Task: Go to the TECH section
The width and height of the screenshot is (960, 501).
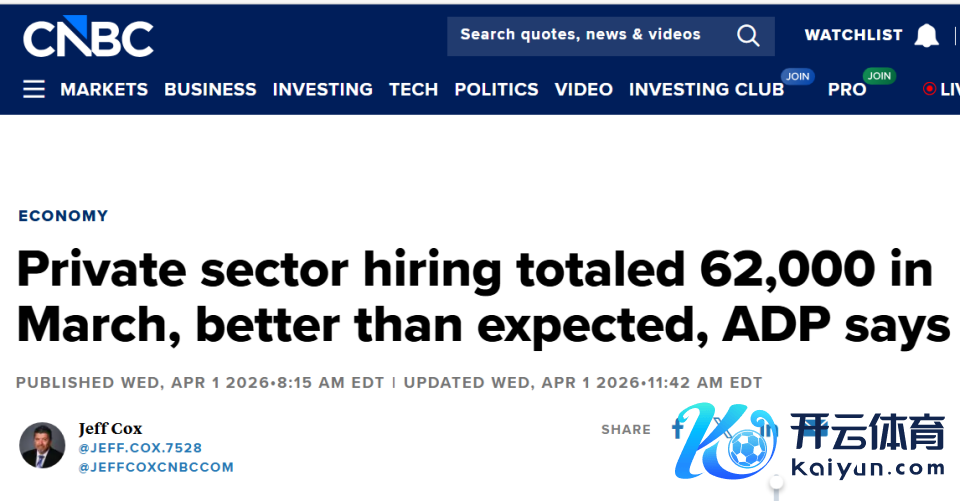Action: pos(413,89)
